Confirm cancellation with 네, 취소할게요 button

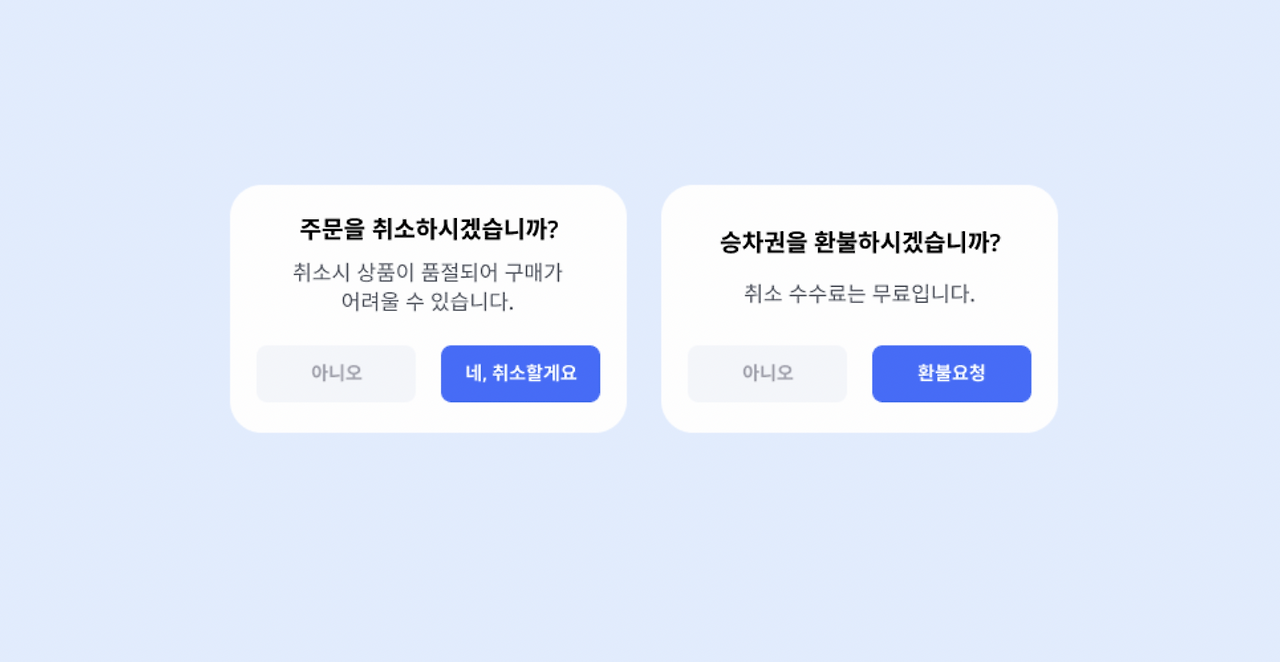tap(520, 374)
